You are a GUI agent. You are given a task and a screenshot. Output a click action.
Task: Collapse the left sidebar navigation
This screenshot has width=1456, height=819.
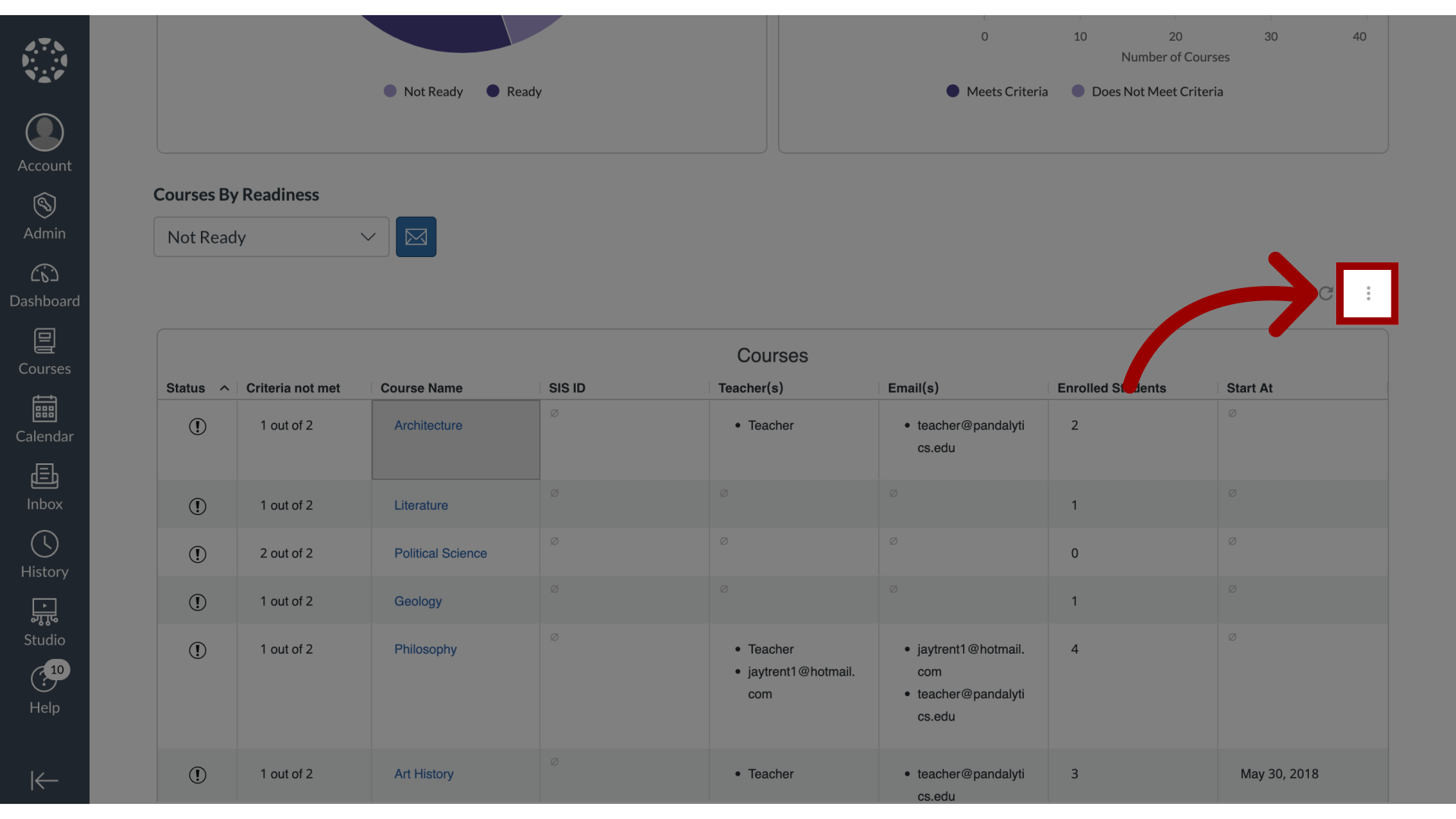click(x=44, y=780)
